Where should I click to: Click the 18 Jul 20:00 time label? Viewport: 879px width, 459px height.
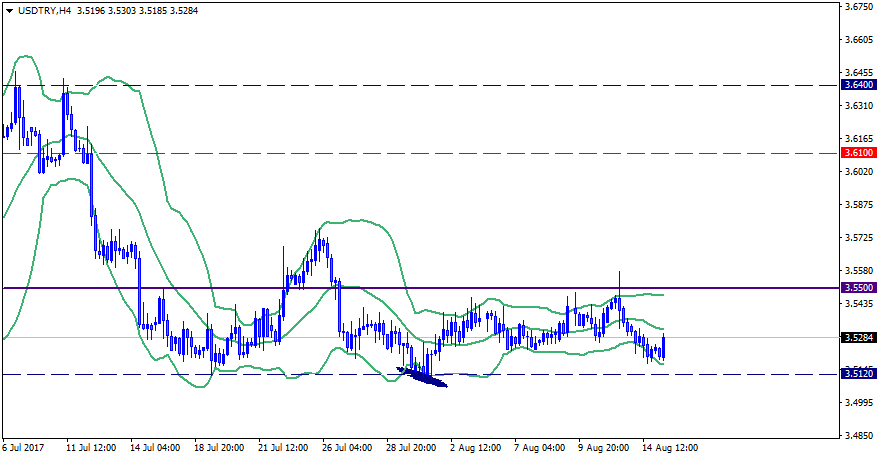218,448
